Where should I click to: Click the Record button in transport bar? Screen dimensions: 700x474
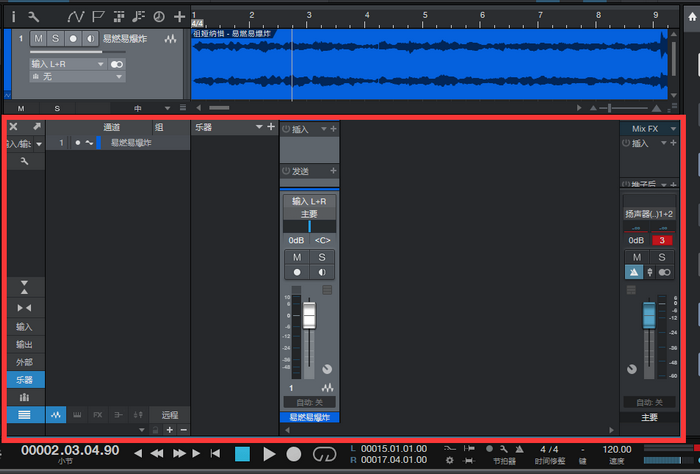click(x=295, y=454)
